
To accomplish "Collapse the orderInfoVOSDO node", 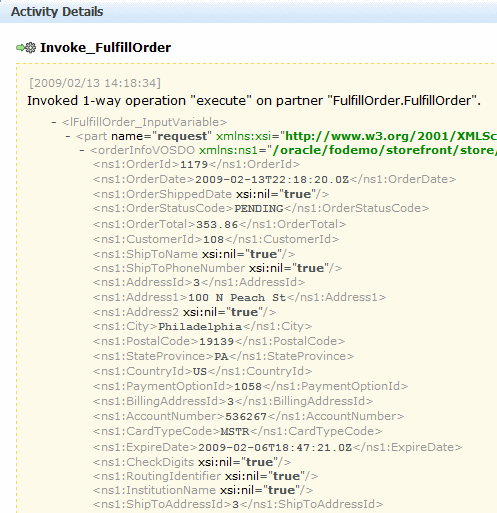I will pyautogui.click(x=82, y=150).
